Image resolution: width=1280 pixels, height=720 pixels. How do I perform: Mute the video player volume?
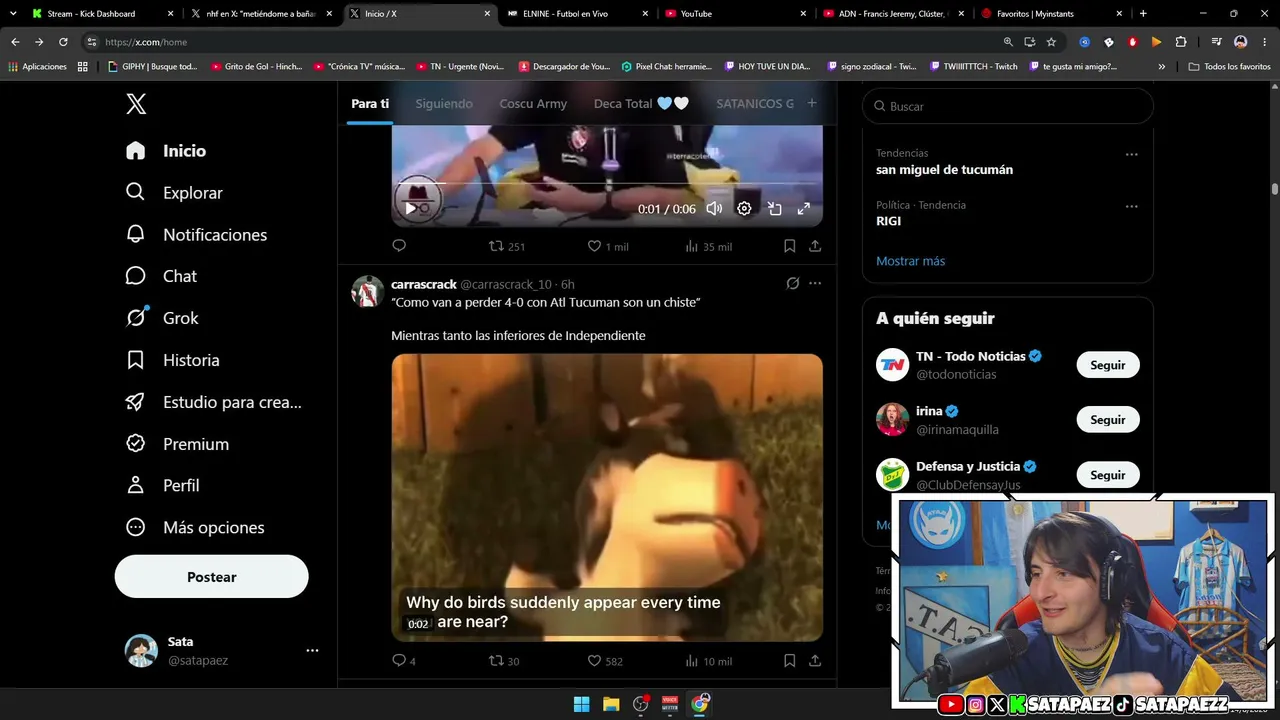coord(714,209)
